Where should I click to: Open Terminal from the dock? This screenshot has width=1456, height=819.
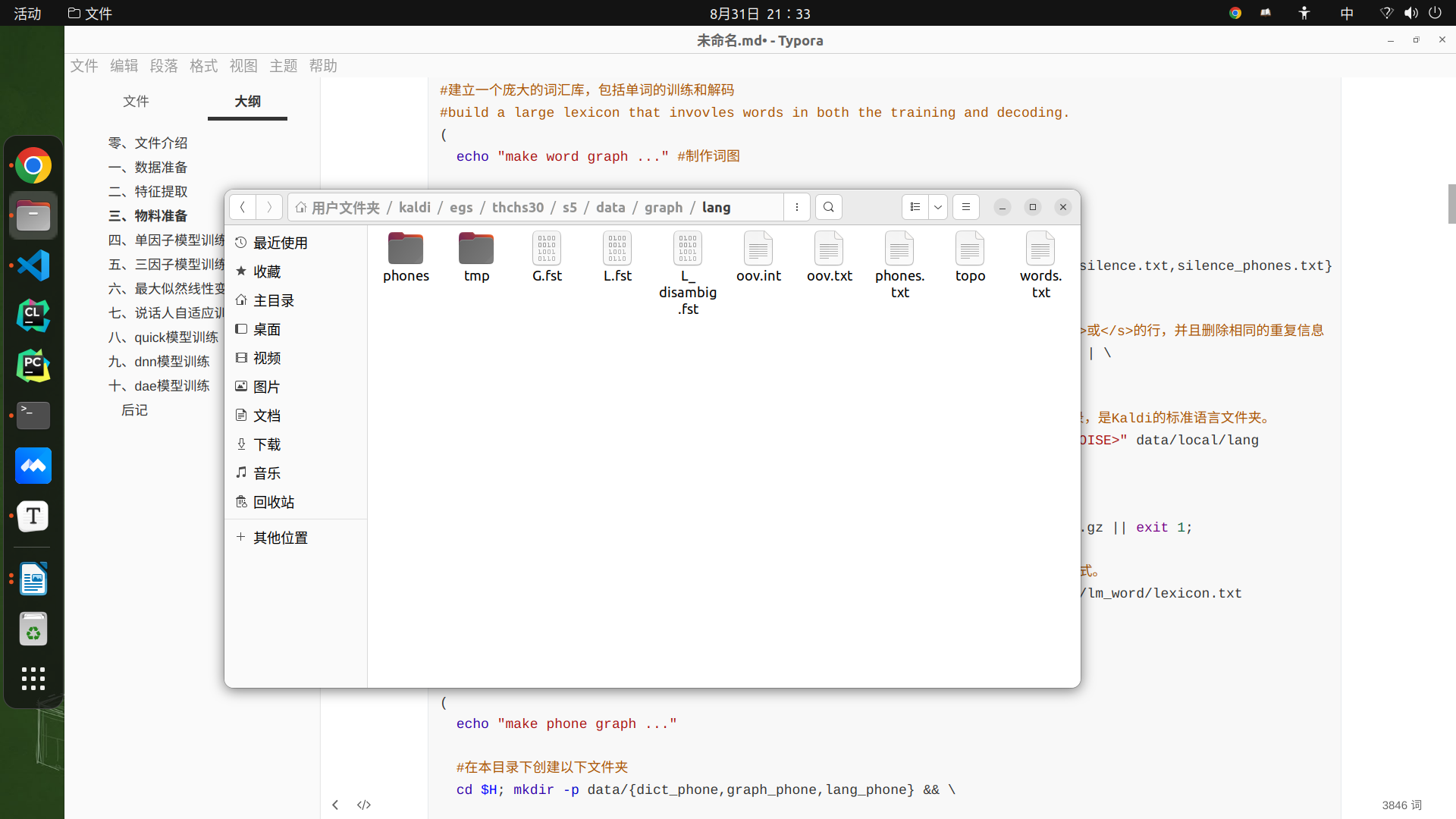[33, 416]
